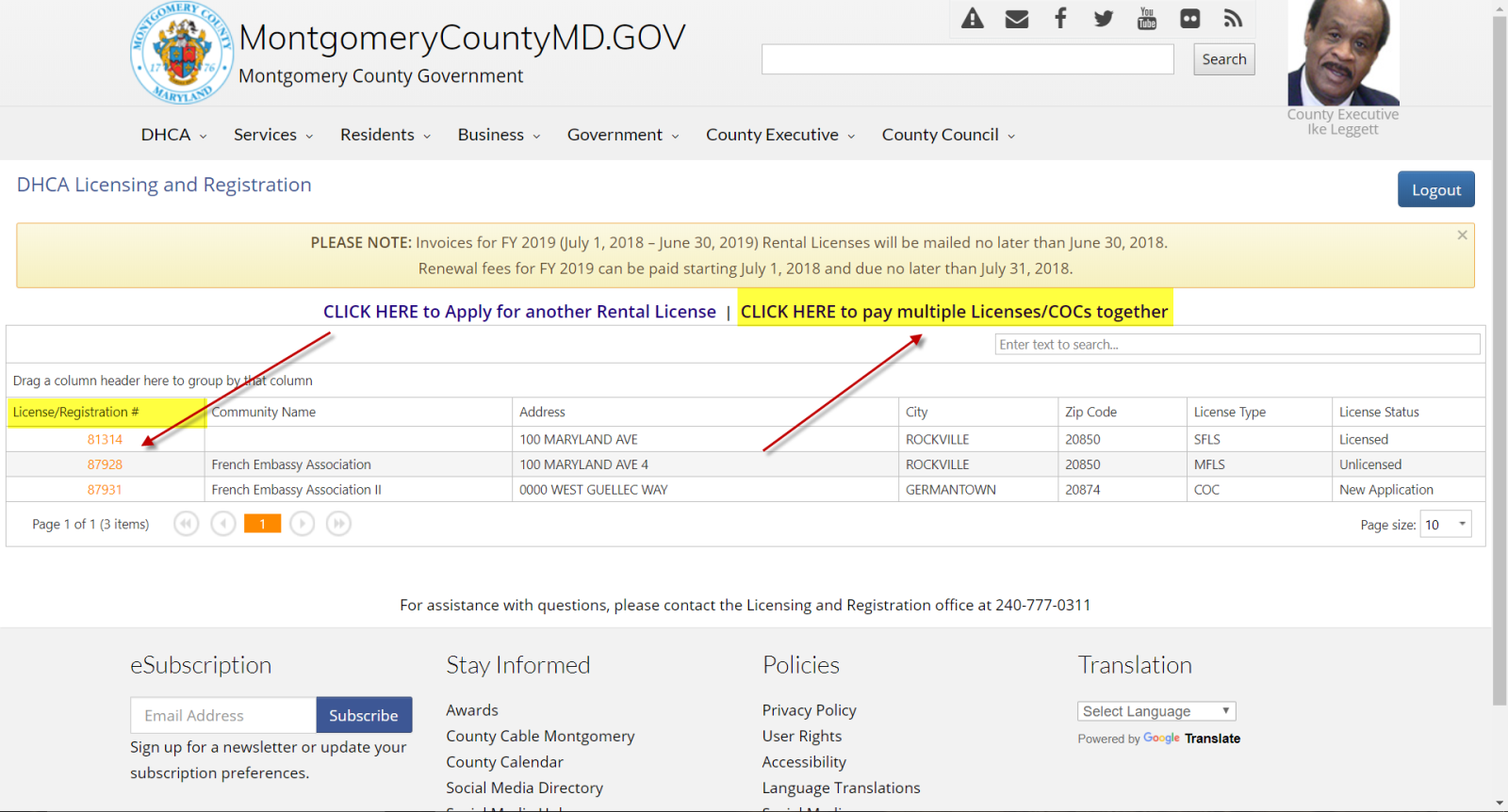Go to first page pager arrow
Image resolution: width=1508 pixels, height=812 pixels.
point(187,524)
